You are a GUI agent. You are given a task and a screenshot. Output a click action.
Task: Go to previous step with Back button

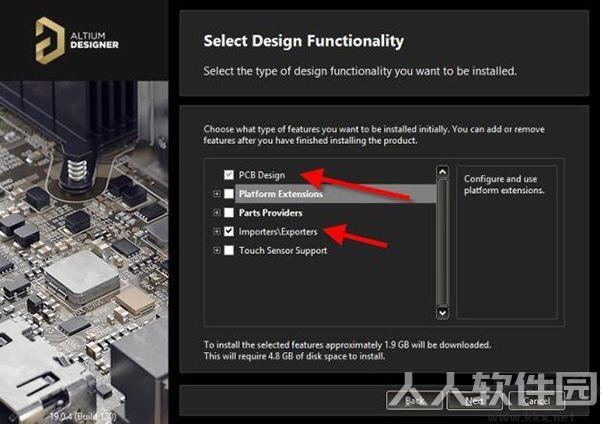pyautogui.click(x=414, y=401)
